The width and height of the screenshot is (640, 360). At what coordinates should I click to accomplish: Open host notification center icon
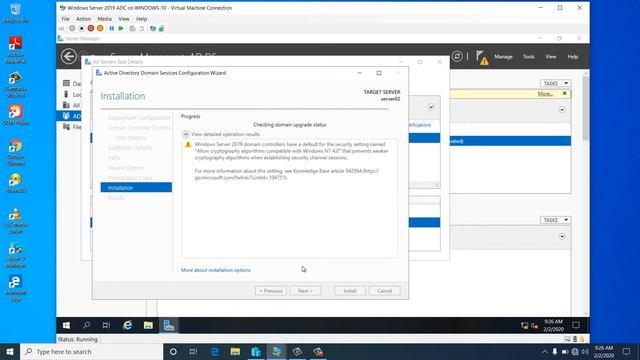click(626, 351)
